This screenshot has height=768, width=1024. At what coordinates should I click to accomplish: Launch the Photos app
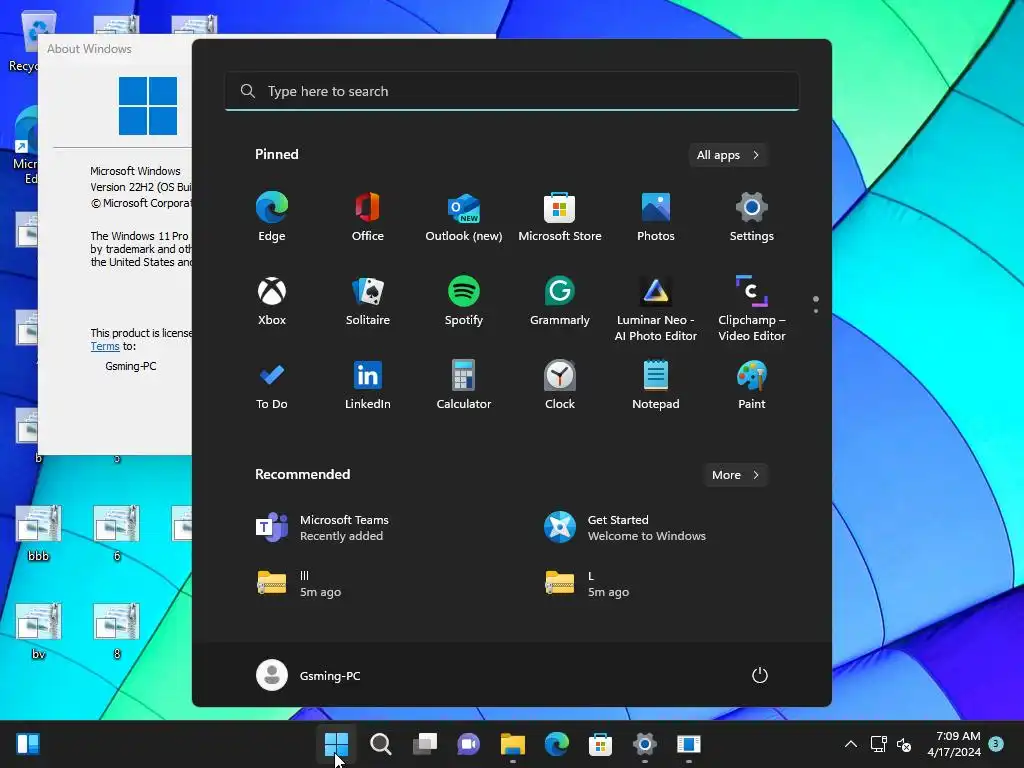[656, 217]
